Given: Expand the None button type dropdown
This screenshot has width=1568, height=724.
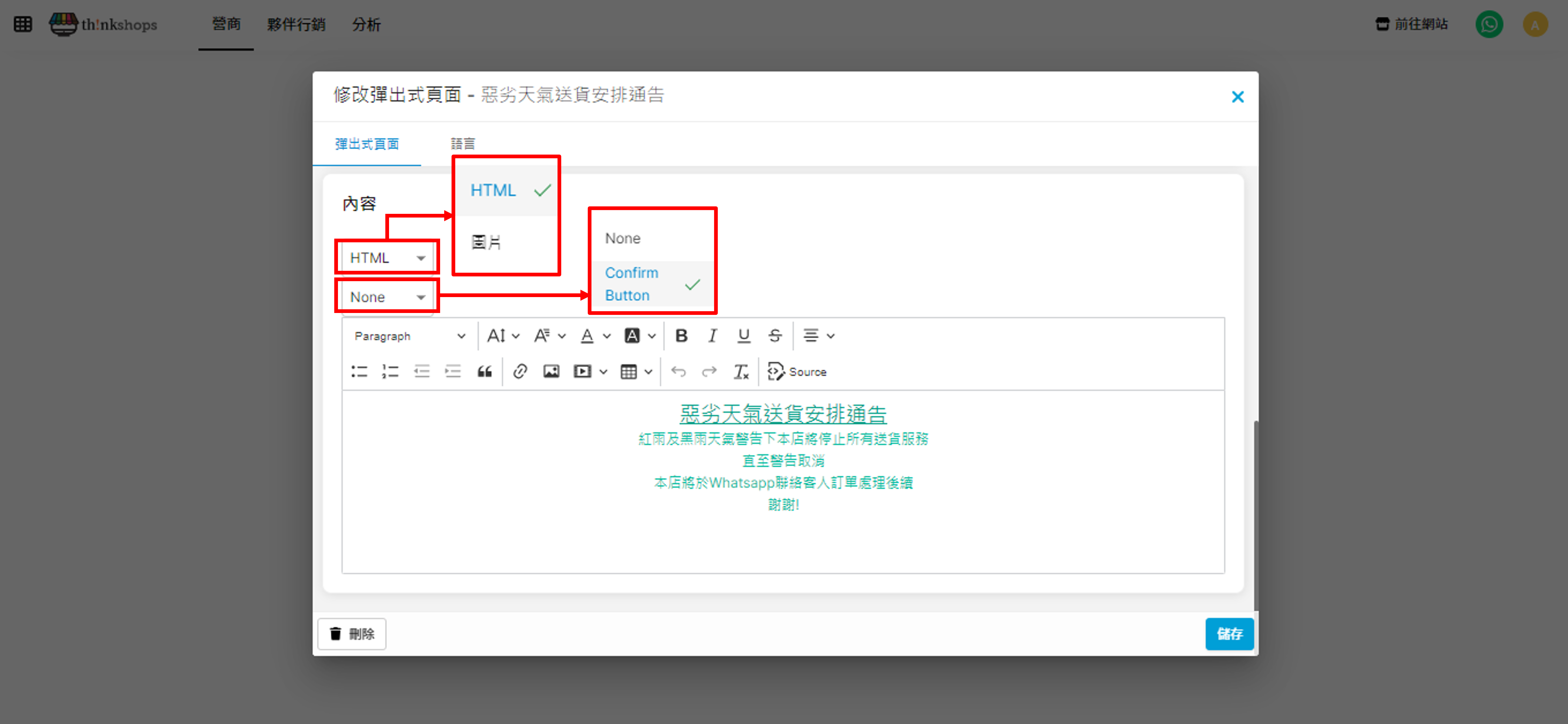Looking at the screenshot, I should pyautogui.click(x=386, y=297).
